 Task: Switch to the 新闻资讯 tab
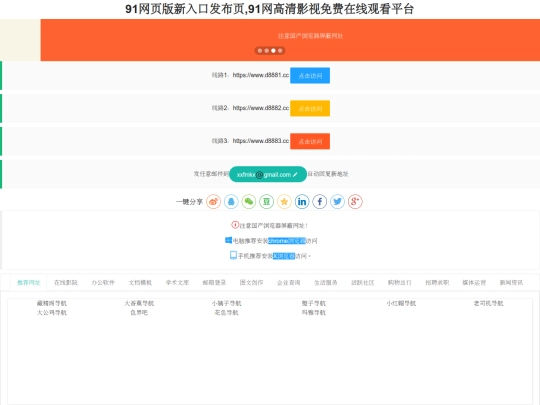coord(511,283)
